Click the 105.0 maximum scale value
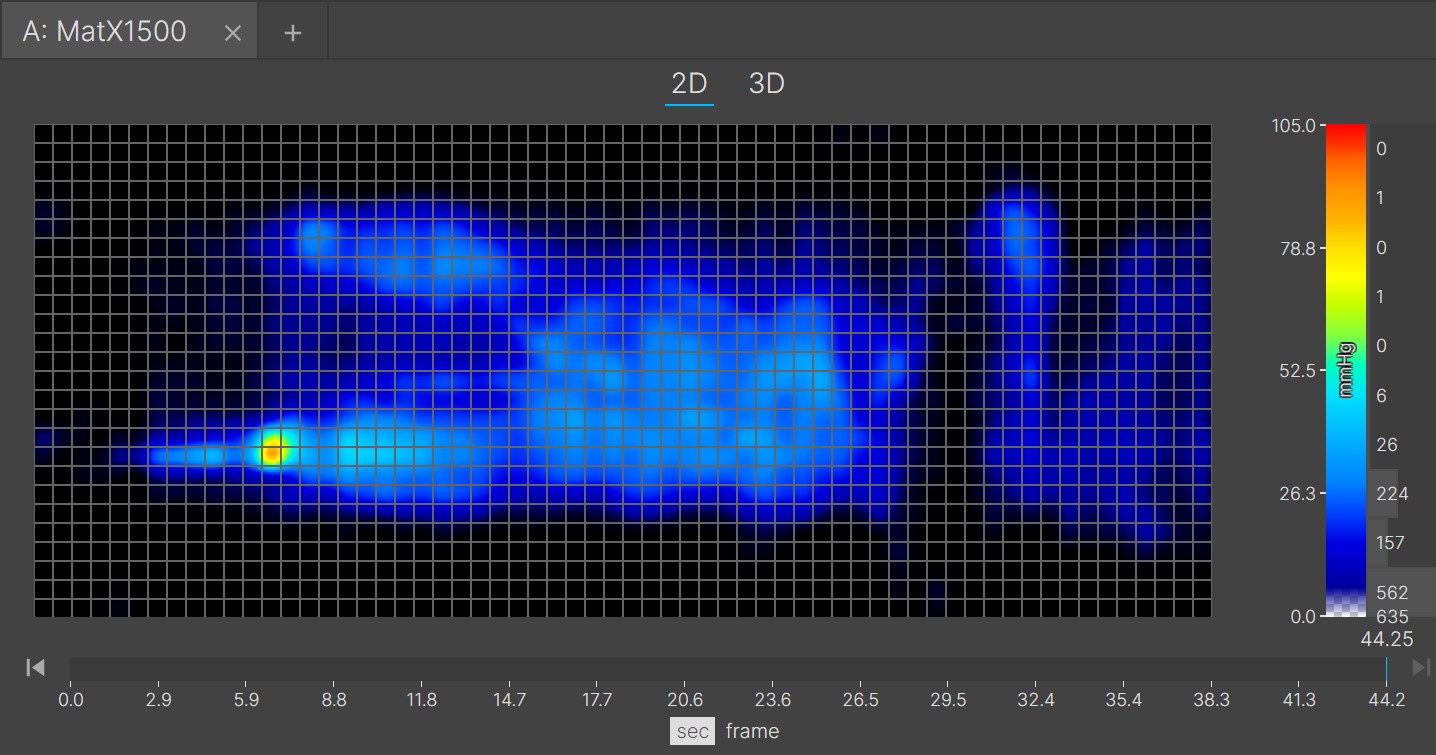Screen dimensions: 1436x755 1295,126
